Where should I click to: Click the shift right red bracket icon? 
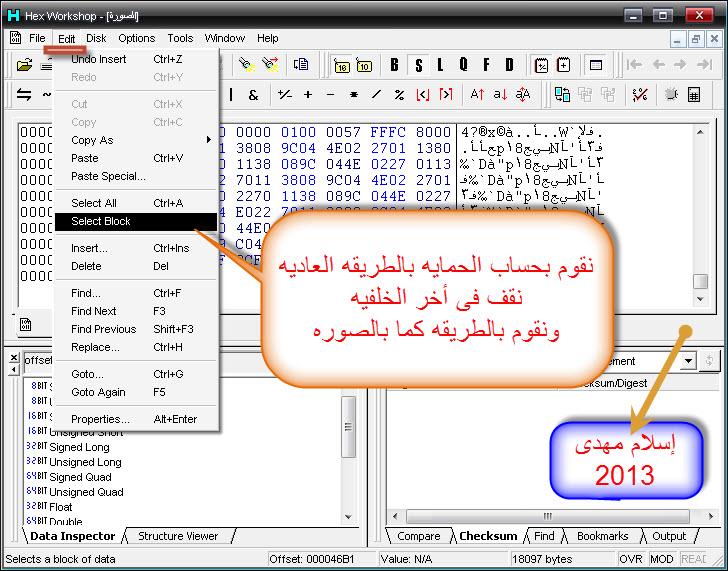pyautogui.click(x=445, y=95)
